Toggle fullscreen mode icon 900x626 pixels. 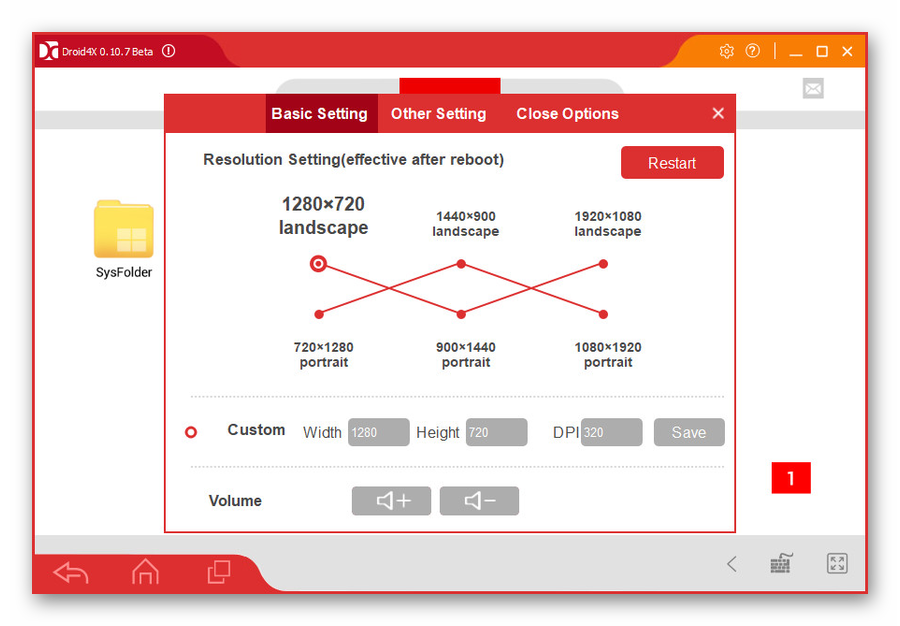pos(837,564)
